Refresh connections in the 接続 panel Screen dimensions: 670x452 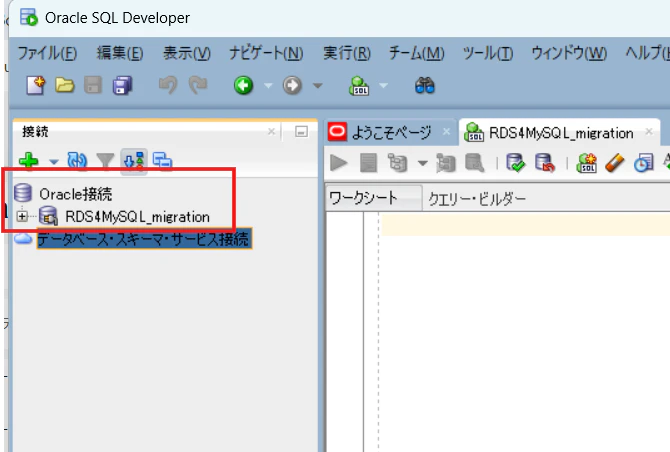(x=77, y=161)
